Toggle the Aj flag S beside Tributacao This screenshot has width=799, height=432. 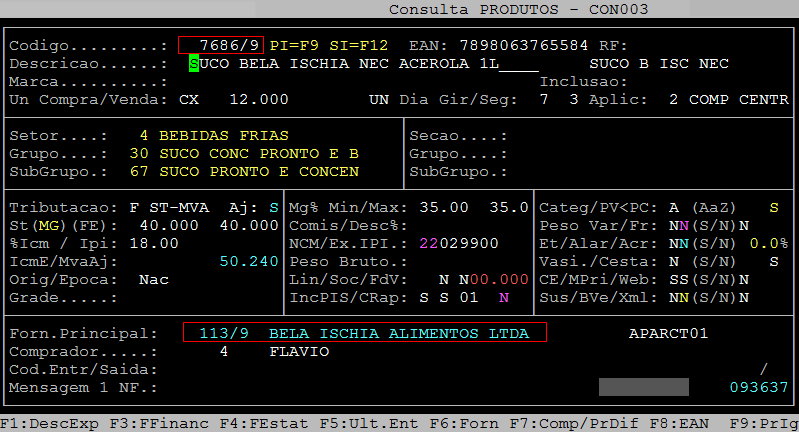pyautogui.click(x=274, y=207)
